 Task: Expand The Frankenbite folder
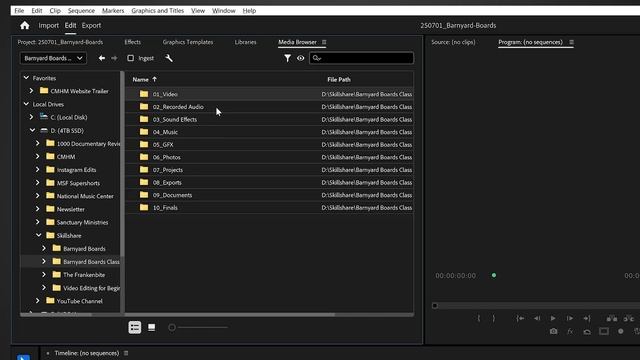point(44,275)
